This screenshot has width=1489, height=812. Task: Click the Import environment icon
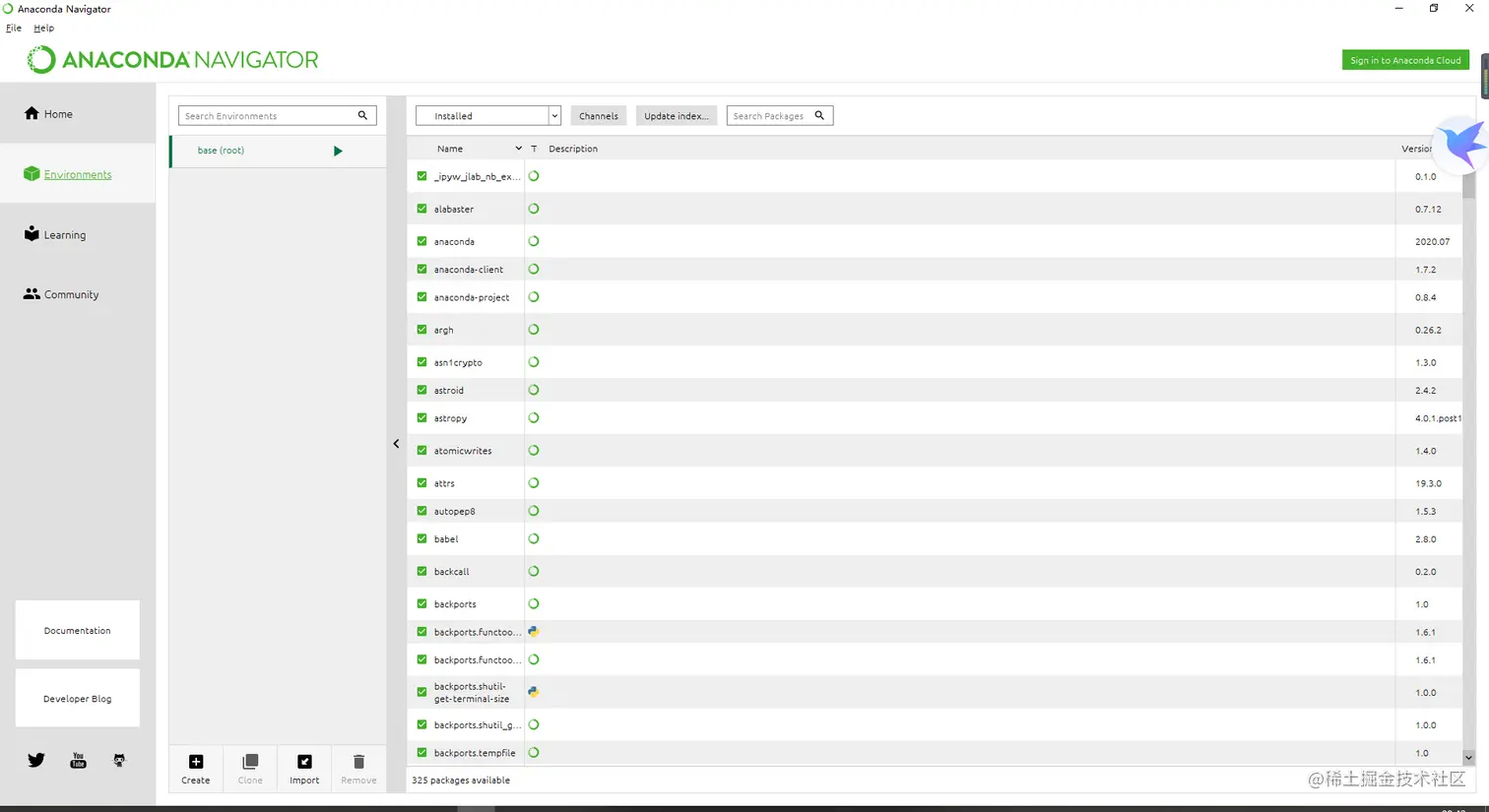coord(304,762)
